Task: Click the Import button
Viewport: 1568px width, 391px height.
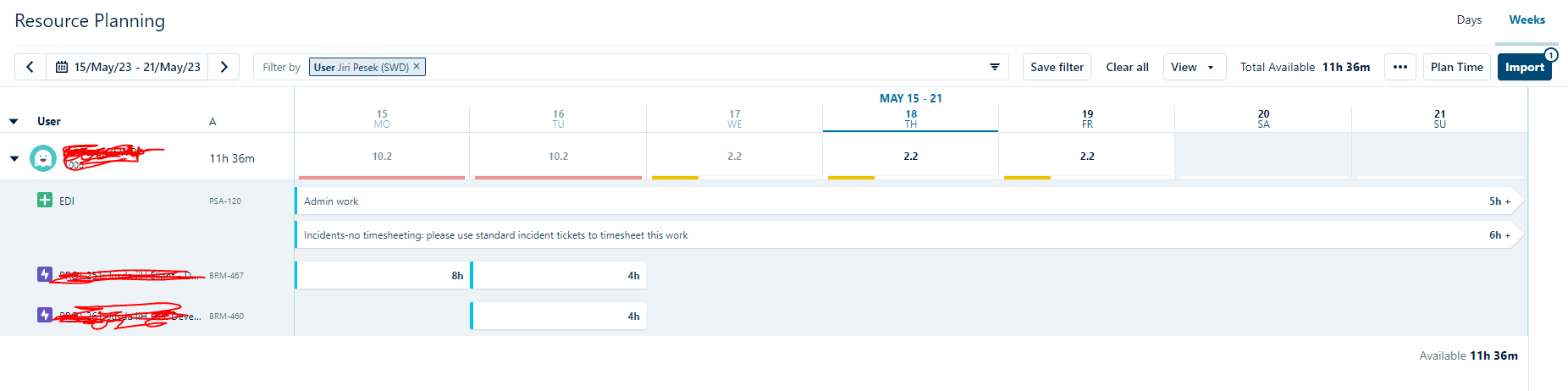Action: tap(1524, 67)
